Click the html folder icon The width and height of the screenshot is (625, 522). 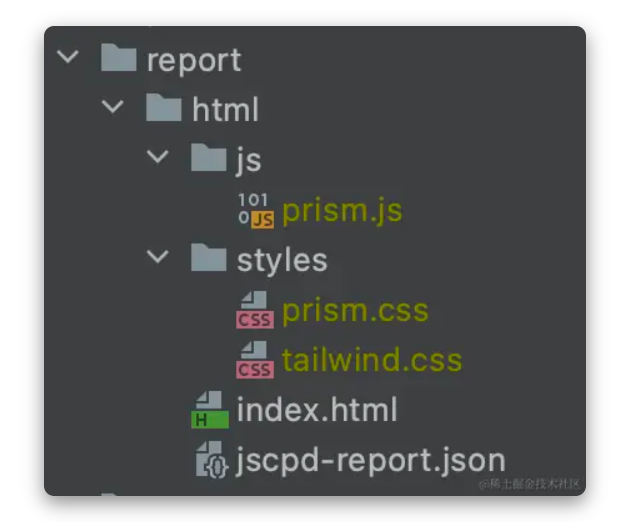(163, 108)
